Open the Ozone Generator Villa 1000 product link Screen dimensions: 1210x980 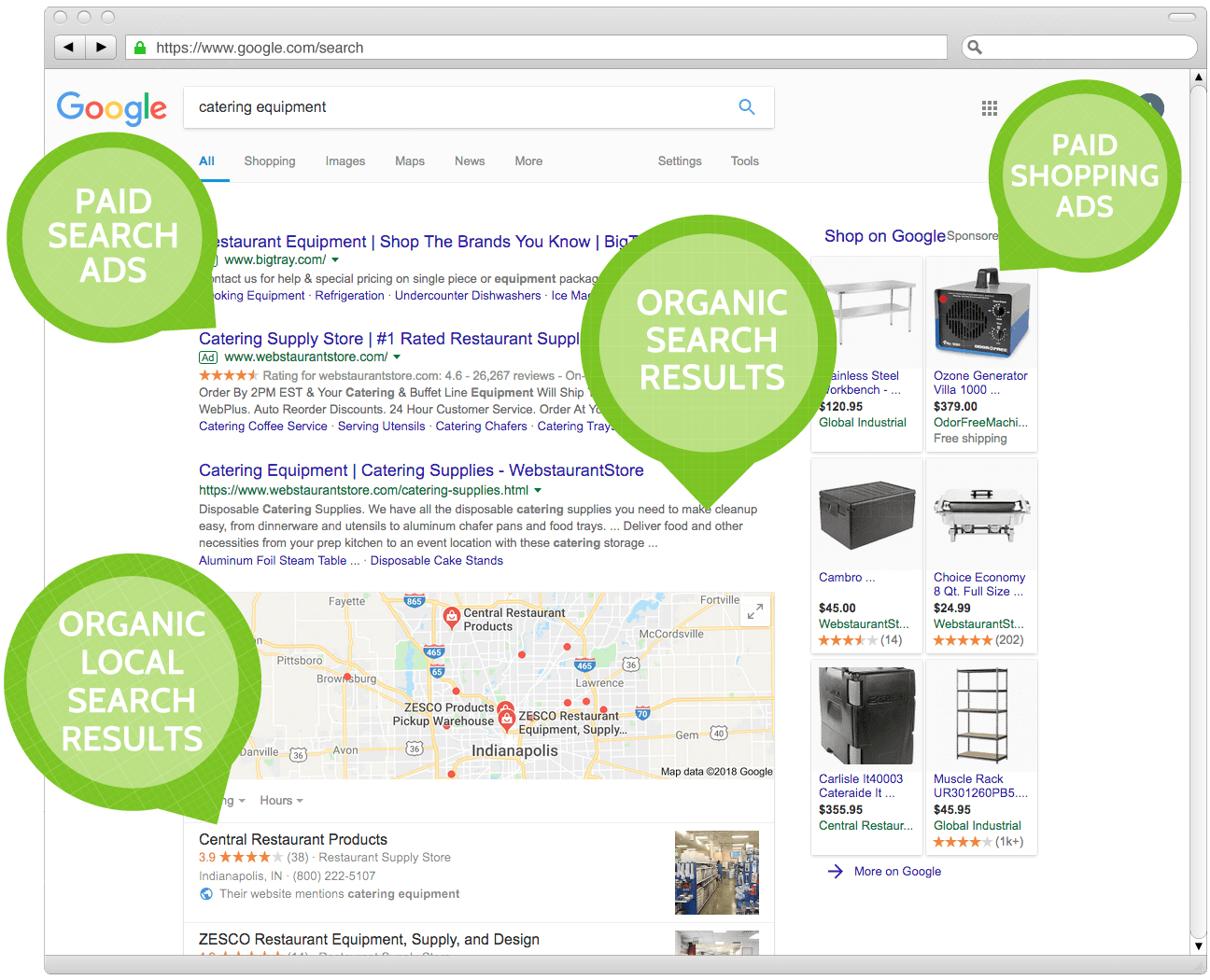[x=980, y=383]
